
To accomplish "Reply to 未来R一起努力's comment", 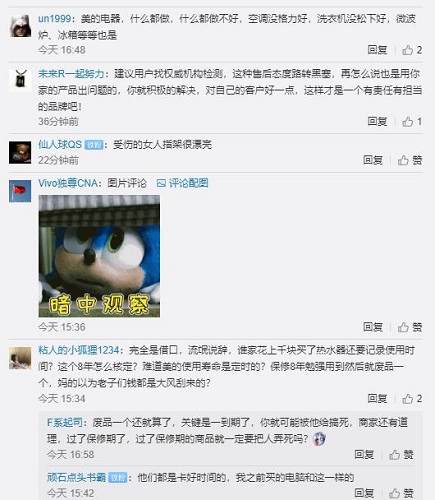I will point(377,122).
